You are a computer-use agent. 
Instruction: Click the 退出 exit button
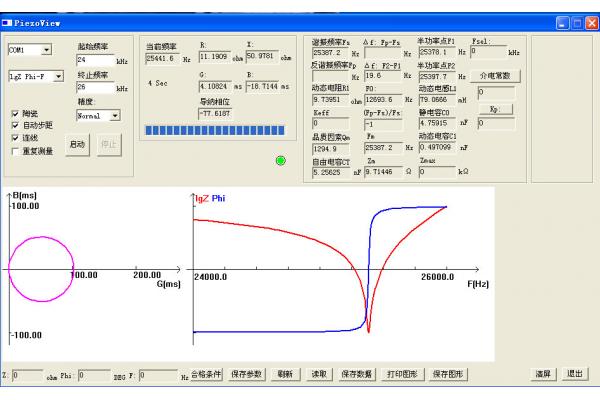[x=575, y=374]
